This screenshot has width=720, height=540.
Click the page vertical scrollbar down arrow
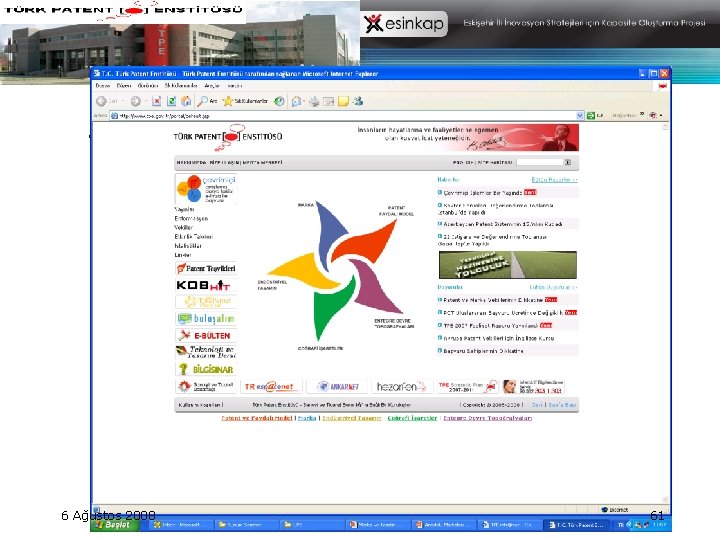pos(665,500)
